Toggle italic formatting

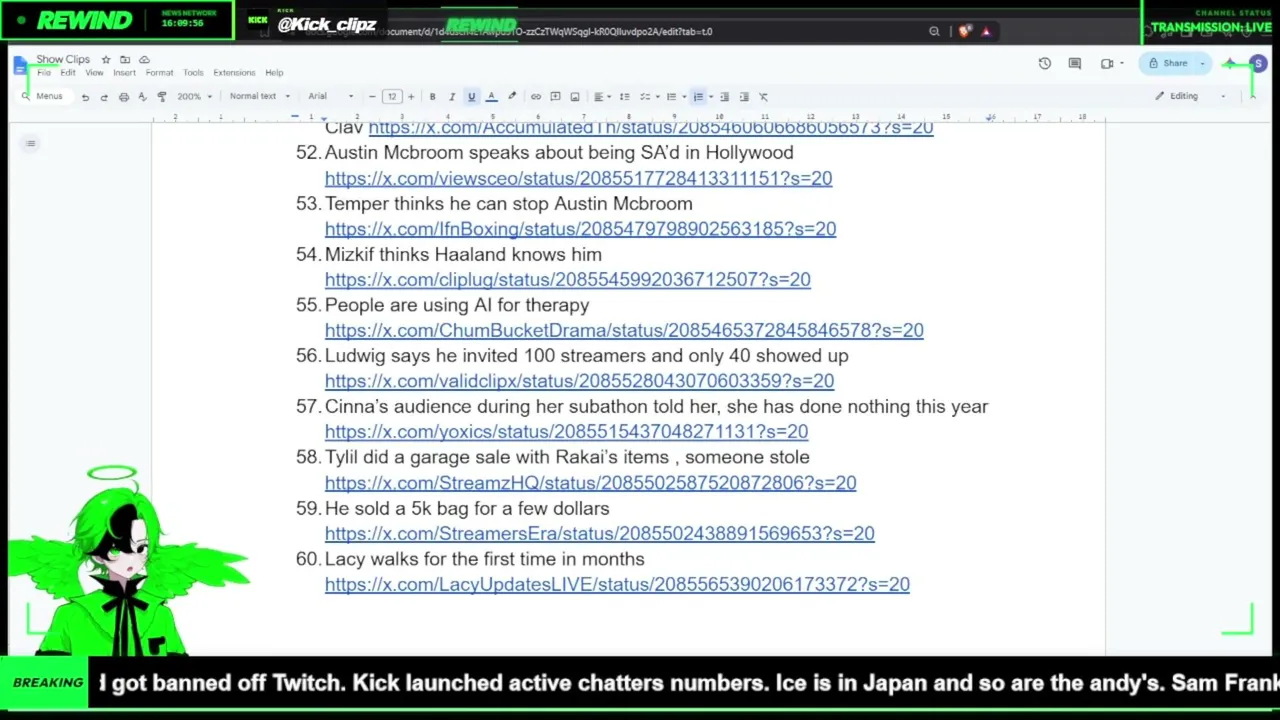[452, 97]
